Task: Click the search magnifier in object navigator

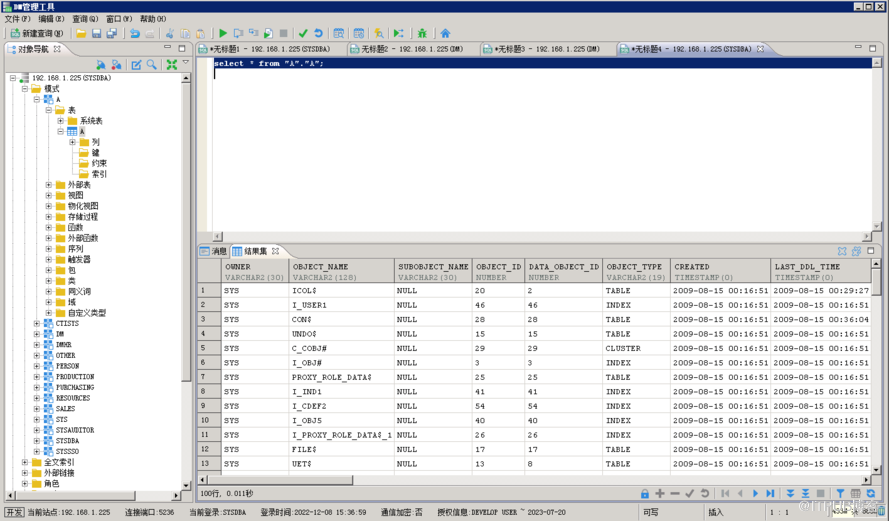Action: coord(152,65)
